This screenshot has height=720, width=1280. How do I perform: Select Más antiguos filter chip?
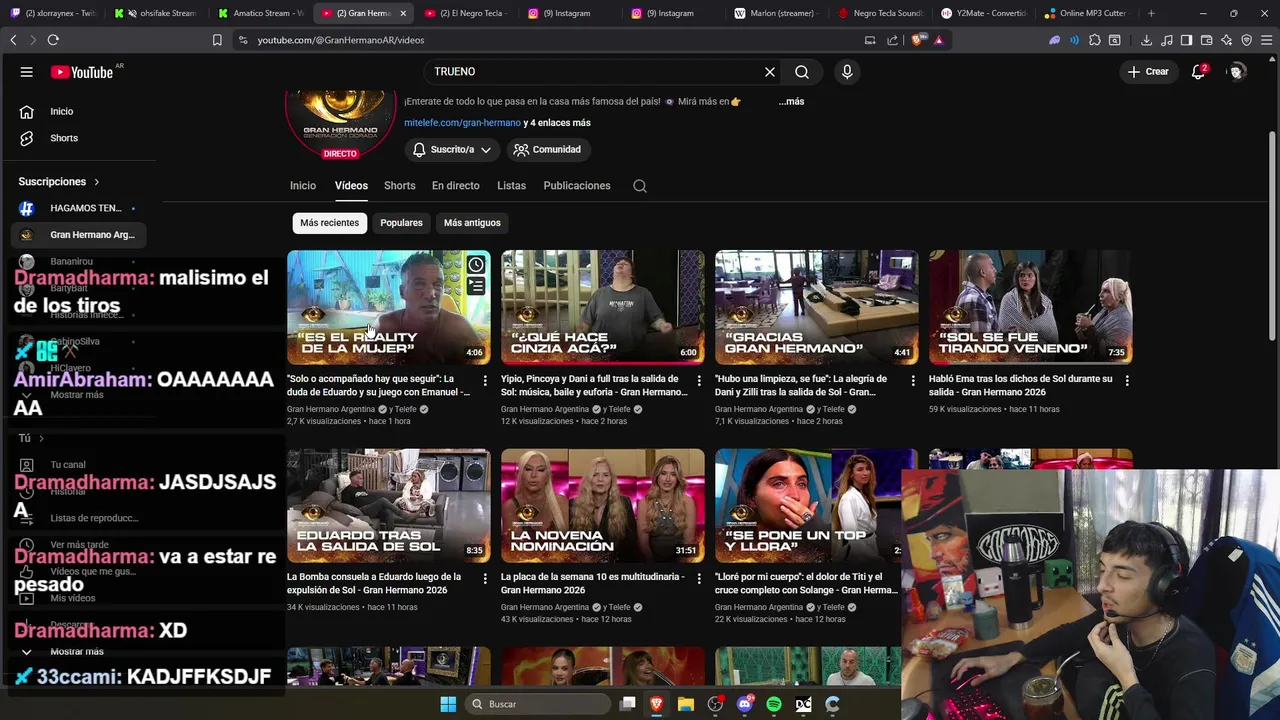[472, 223]
